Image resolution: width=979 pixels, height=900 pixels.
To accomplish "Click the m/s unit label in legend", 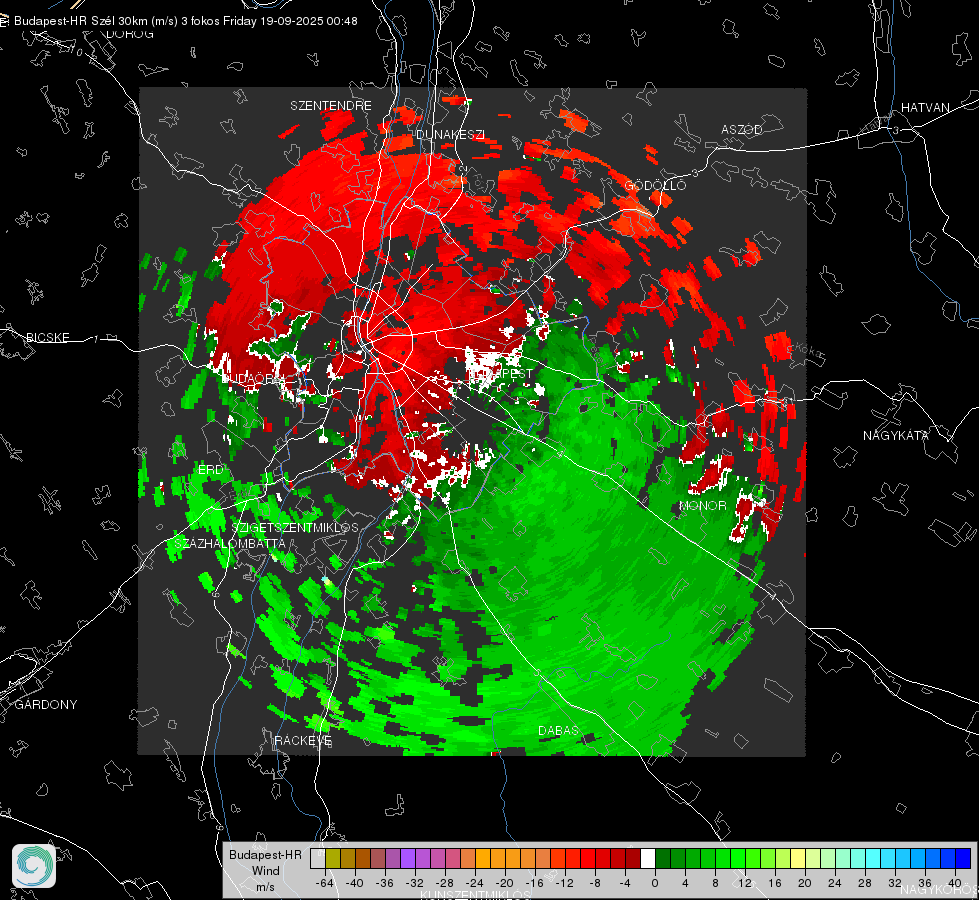I will (x=265, y=886).
